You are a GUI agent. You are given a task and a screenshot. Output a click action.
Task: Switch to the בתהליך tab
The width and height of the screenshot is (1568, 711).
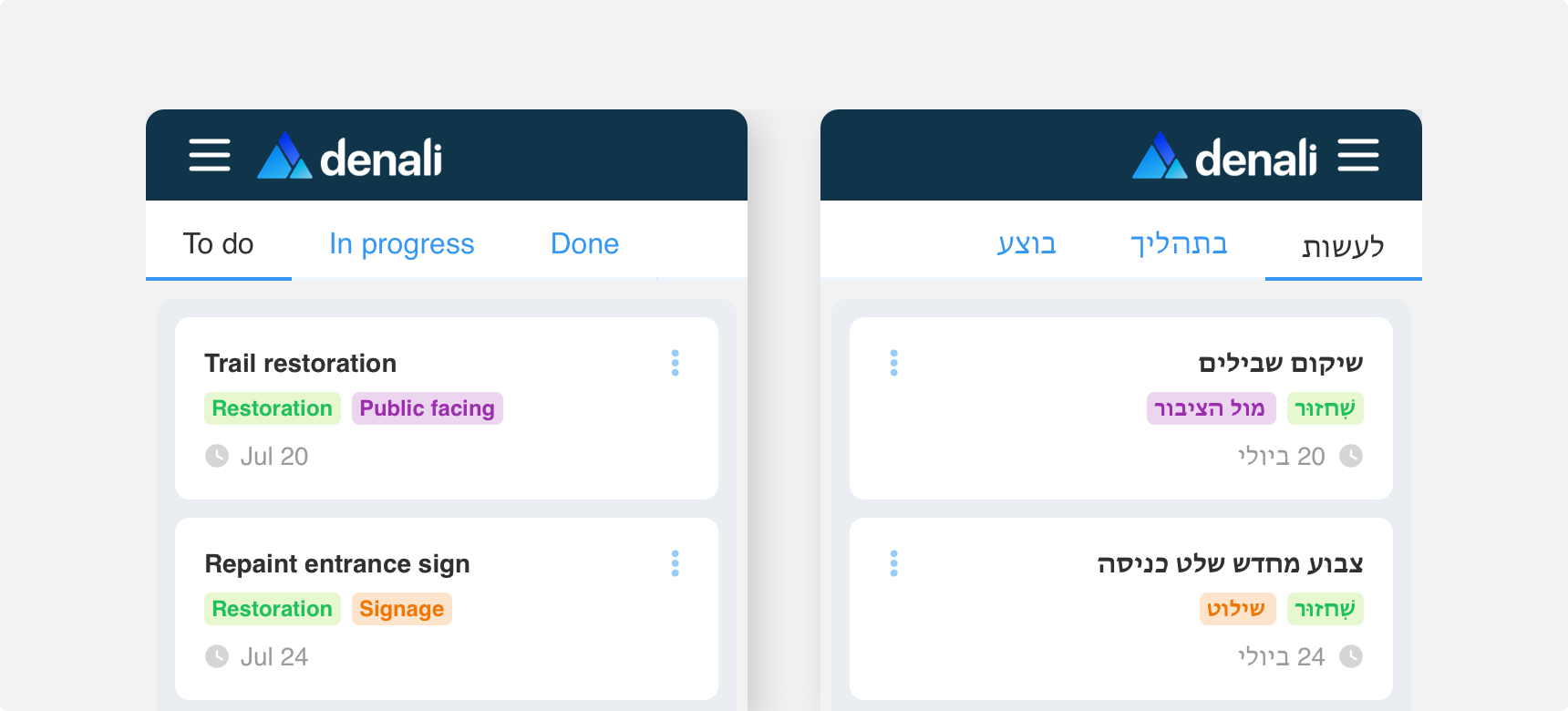point(1179,244)
